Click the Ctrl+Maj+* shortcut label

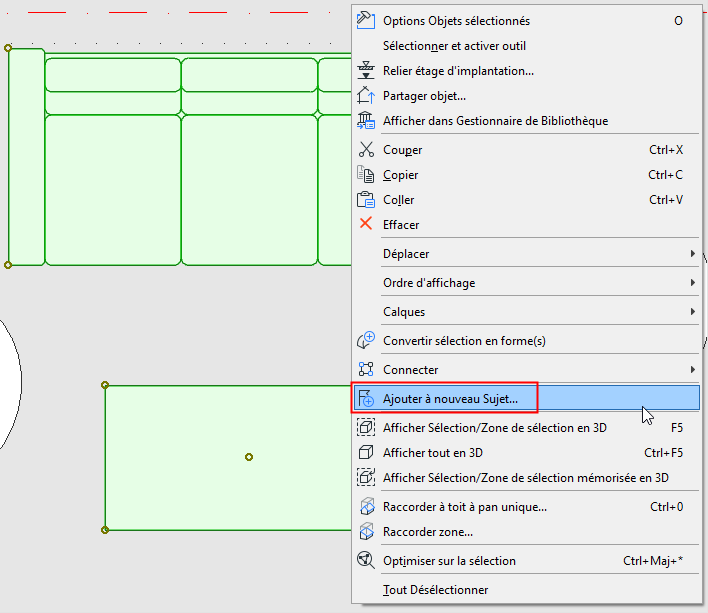pos(653,561)
